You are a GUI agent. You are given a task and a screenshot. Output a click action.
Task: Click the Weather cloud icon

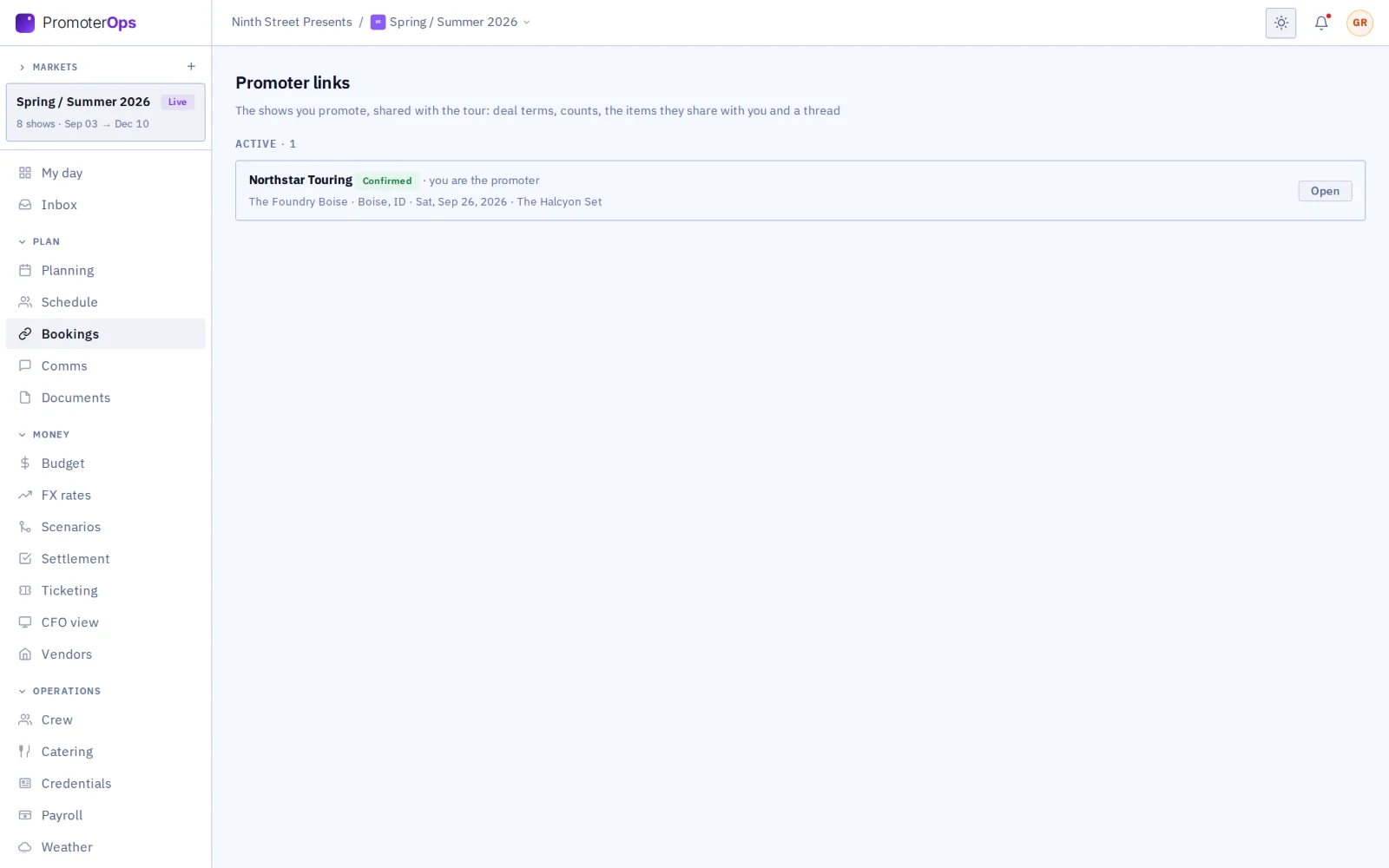(x=25, y=847)
